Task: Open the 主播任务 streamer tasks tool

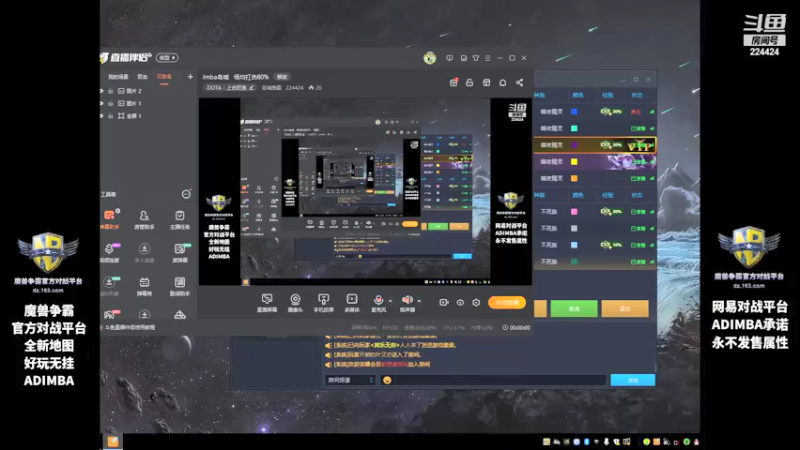Action: pos(180,220)
